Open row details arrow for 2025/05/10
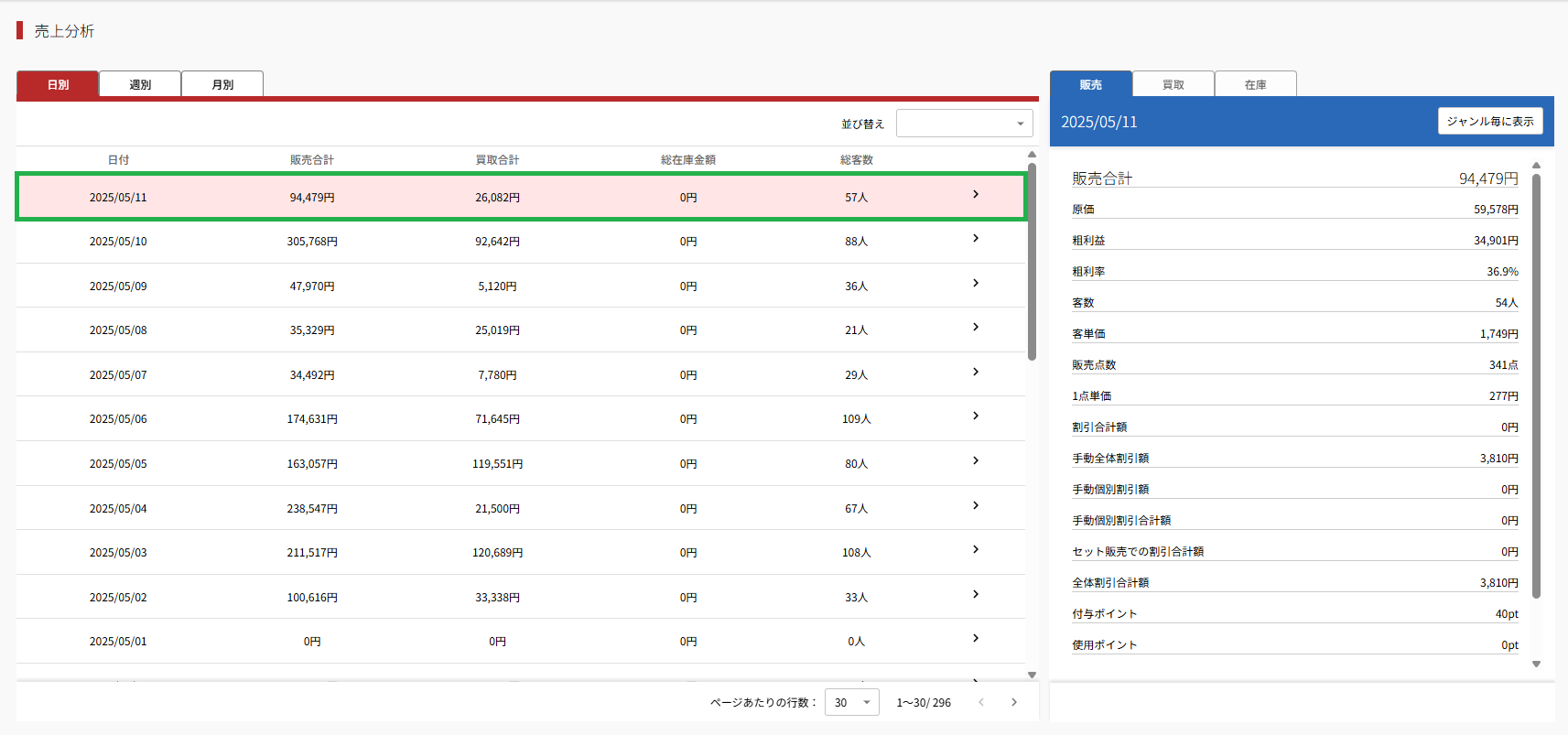The image size is (1568, 735). (x=976, y=238)
